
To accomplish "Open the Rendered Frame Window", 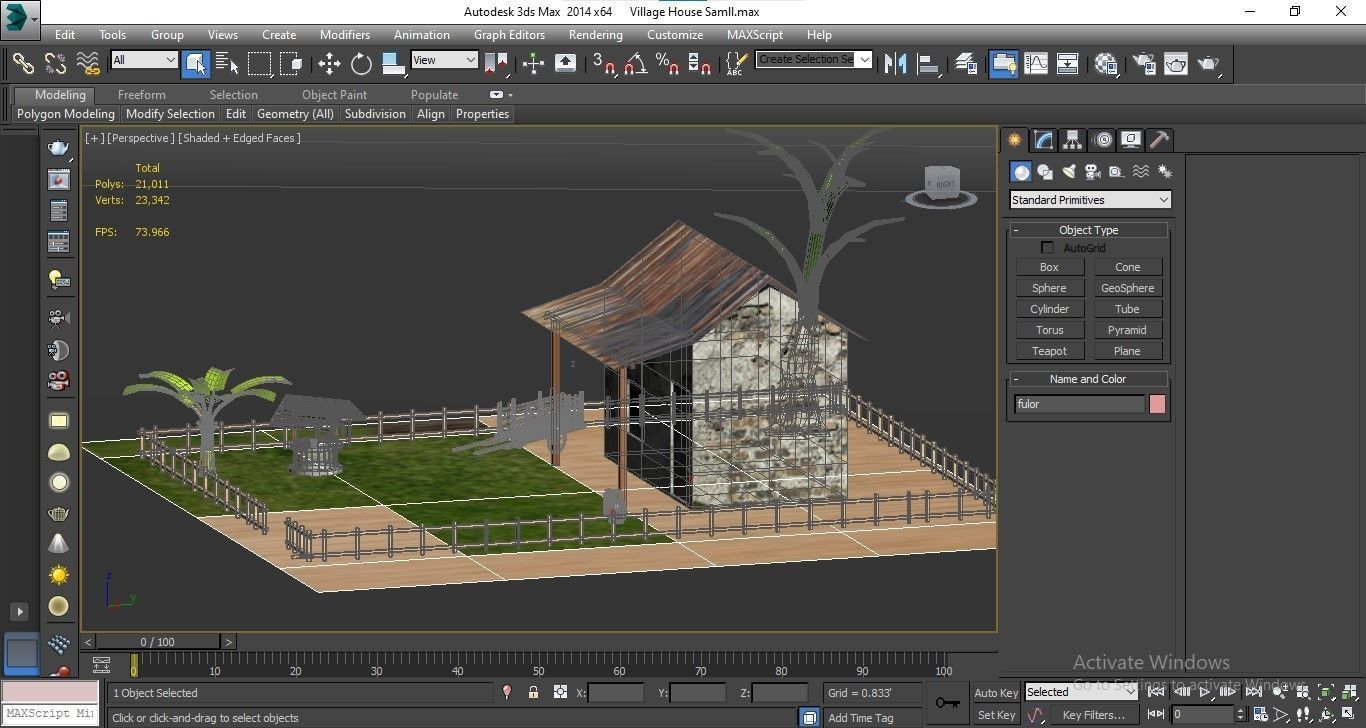I will point(1175,63).
